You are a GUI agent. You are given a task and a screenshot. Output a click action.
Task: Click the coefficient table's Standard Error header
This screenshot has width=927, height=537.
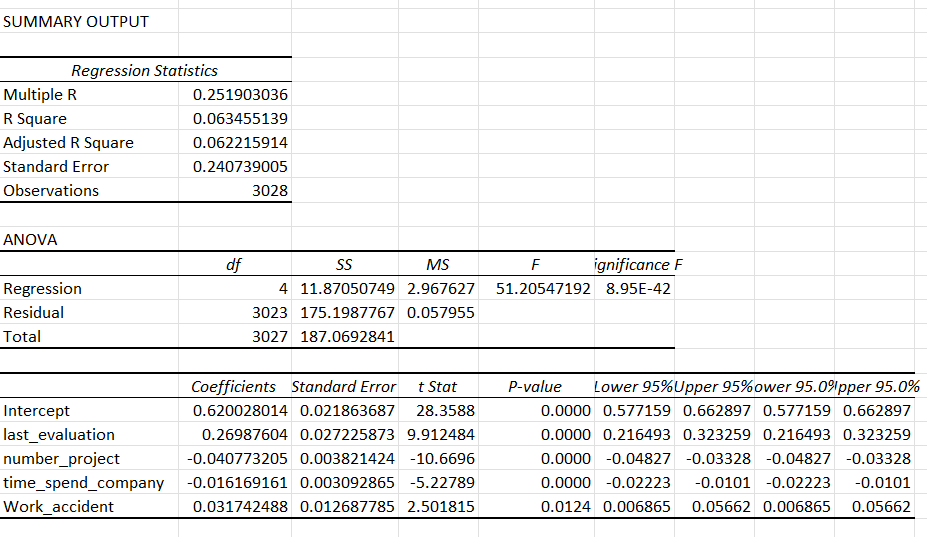[343, 386]
